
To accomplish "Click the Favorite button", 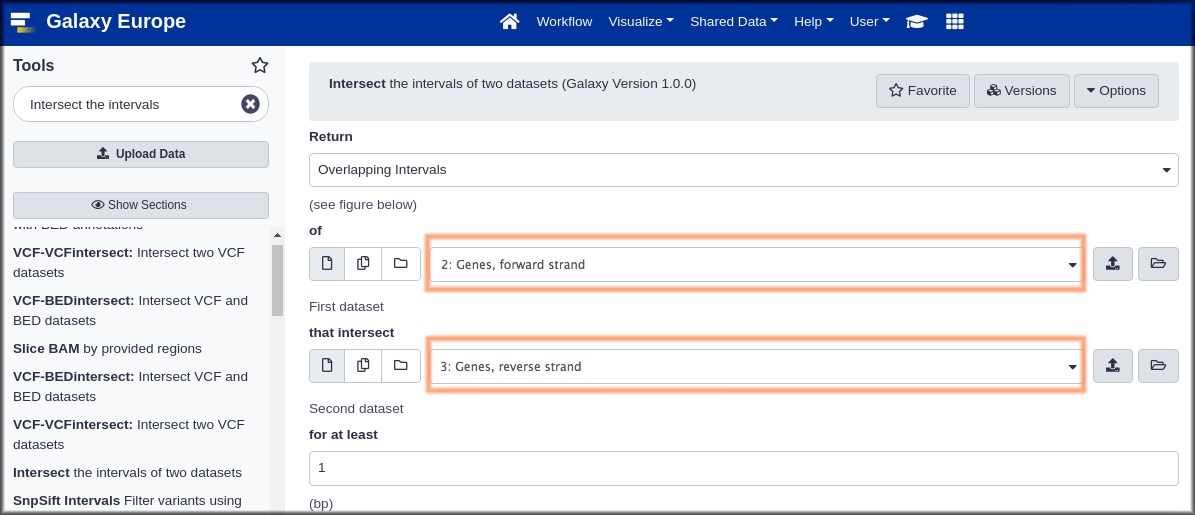I will tap(923, 91).
